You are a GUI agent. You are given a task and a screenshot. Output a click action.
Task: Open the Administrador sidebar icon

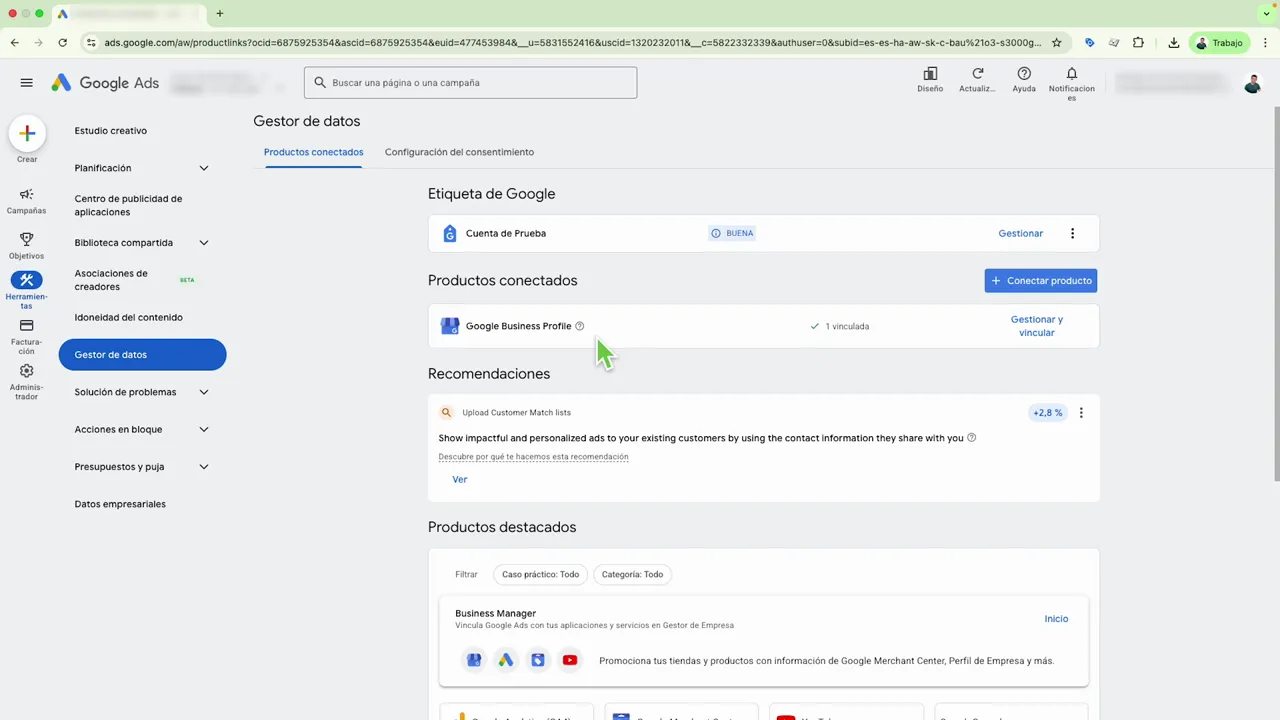[x=27, y=370]
